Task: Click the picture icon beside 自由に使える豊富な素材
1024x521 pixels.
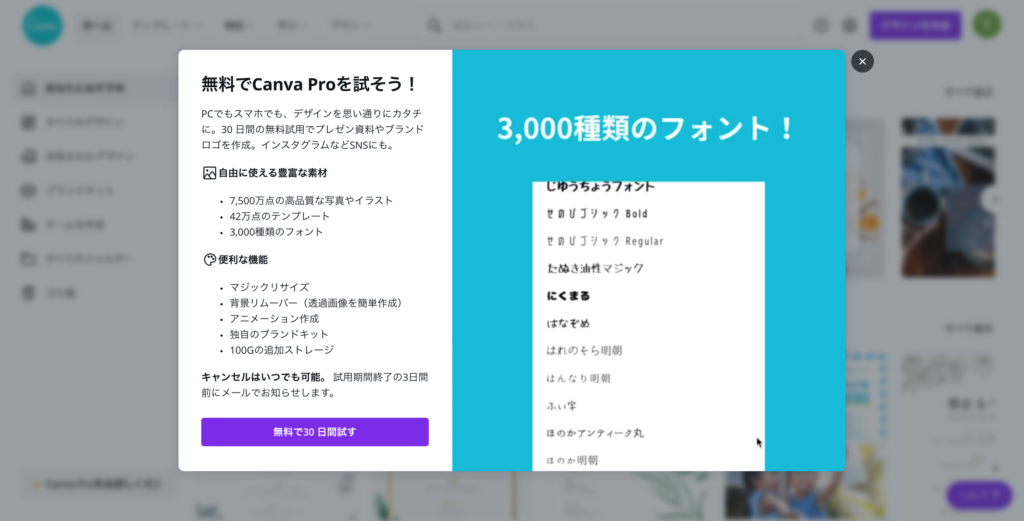Action: tap(209, 173)
